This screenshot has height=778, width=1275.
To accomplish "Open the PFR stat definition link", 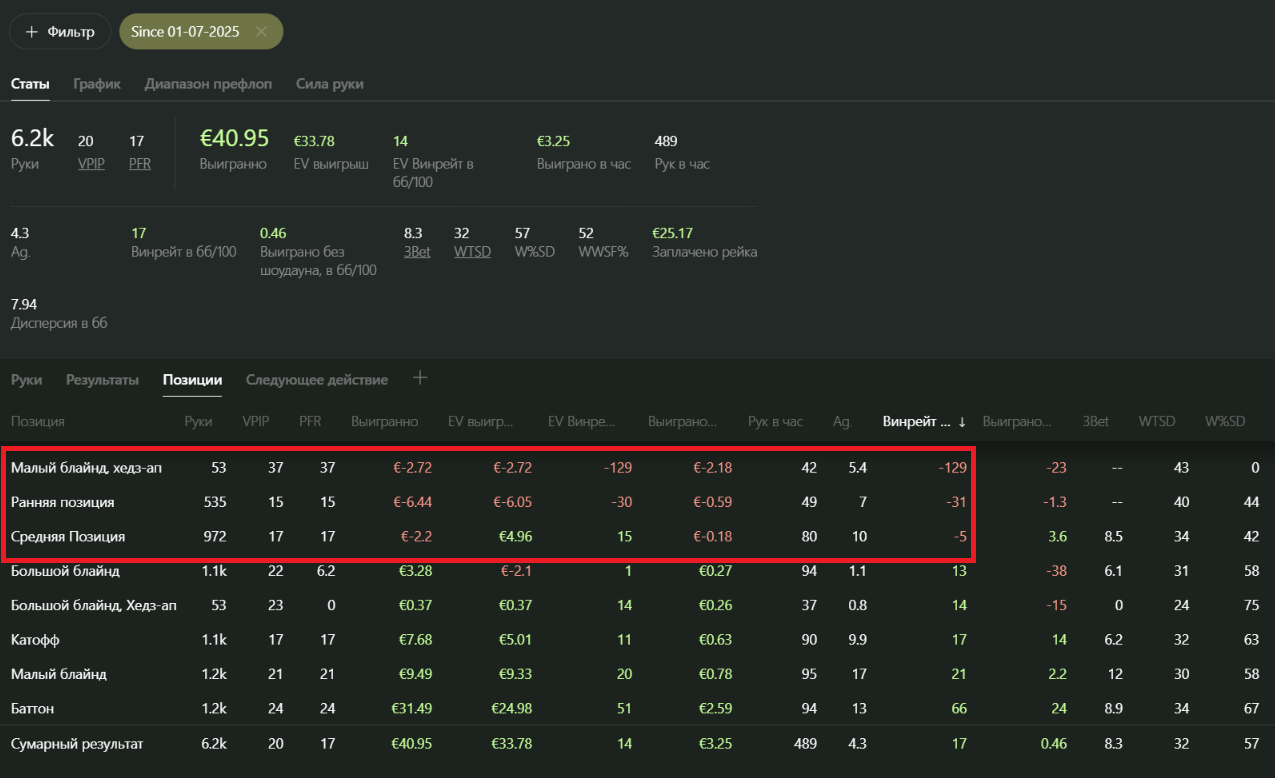I will coord(140,164).
